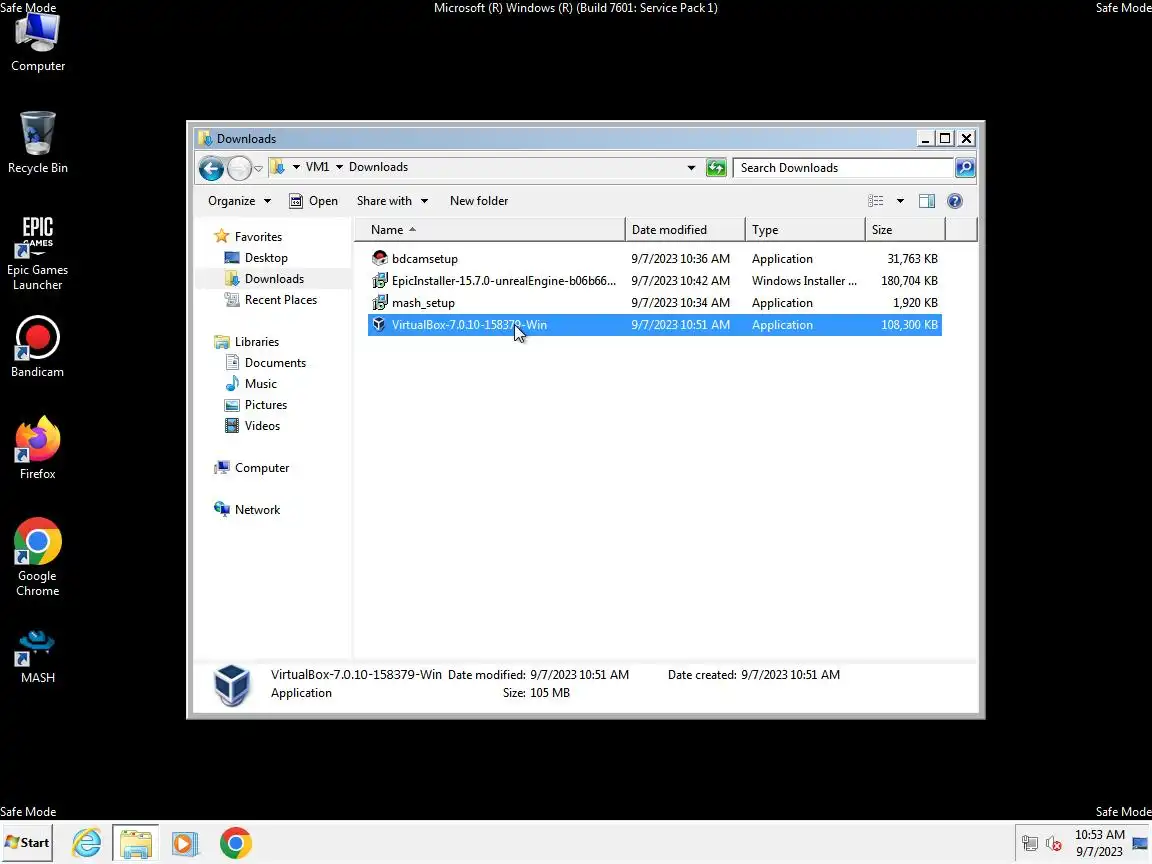Sort by the Name column header

click(489, 230)
